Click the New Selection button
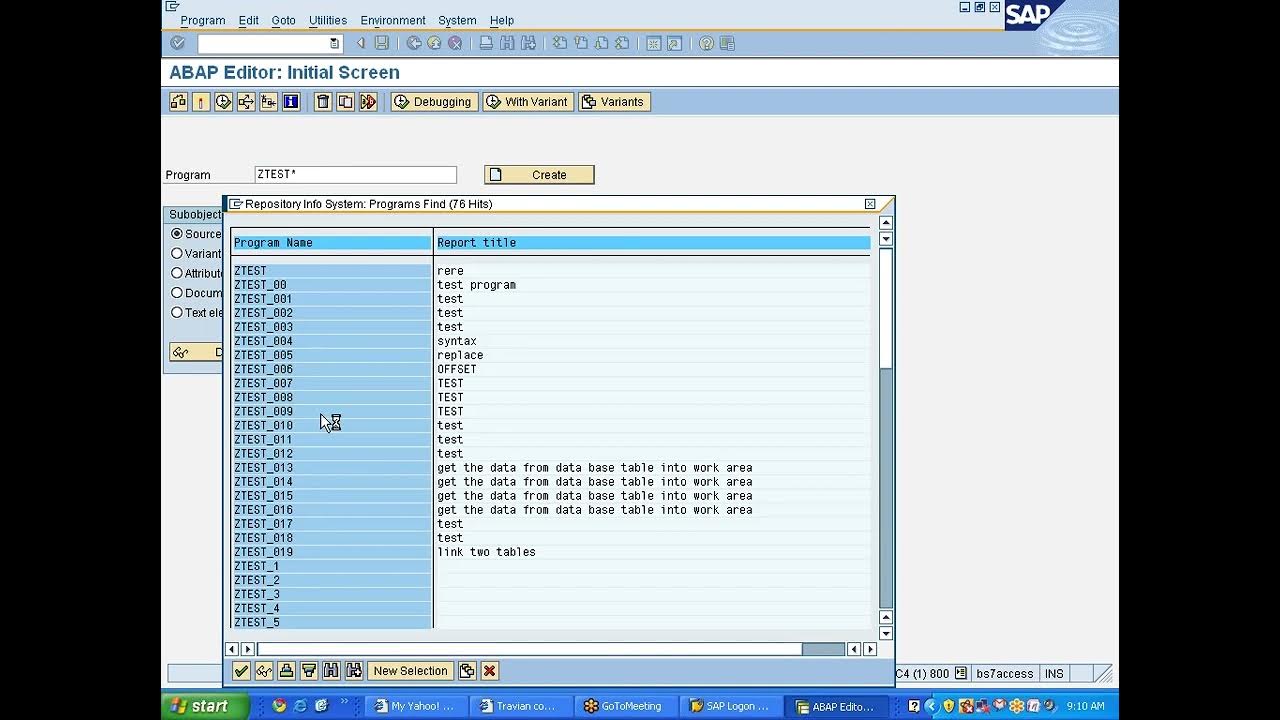Screen dimensions: 1280x720 pyautogui.click(x=411, y=671)
